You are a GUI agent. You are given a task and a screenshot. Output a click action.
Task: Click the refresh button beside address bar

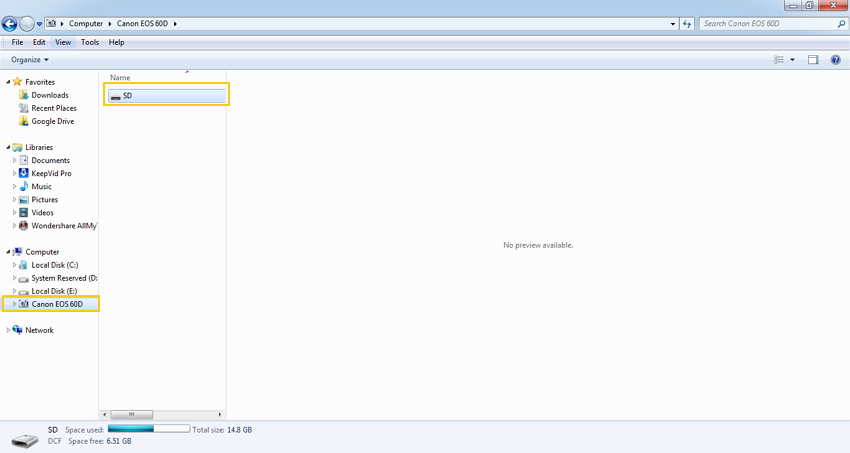[687, 23]
